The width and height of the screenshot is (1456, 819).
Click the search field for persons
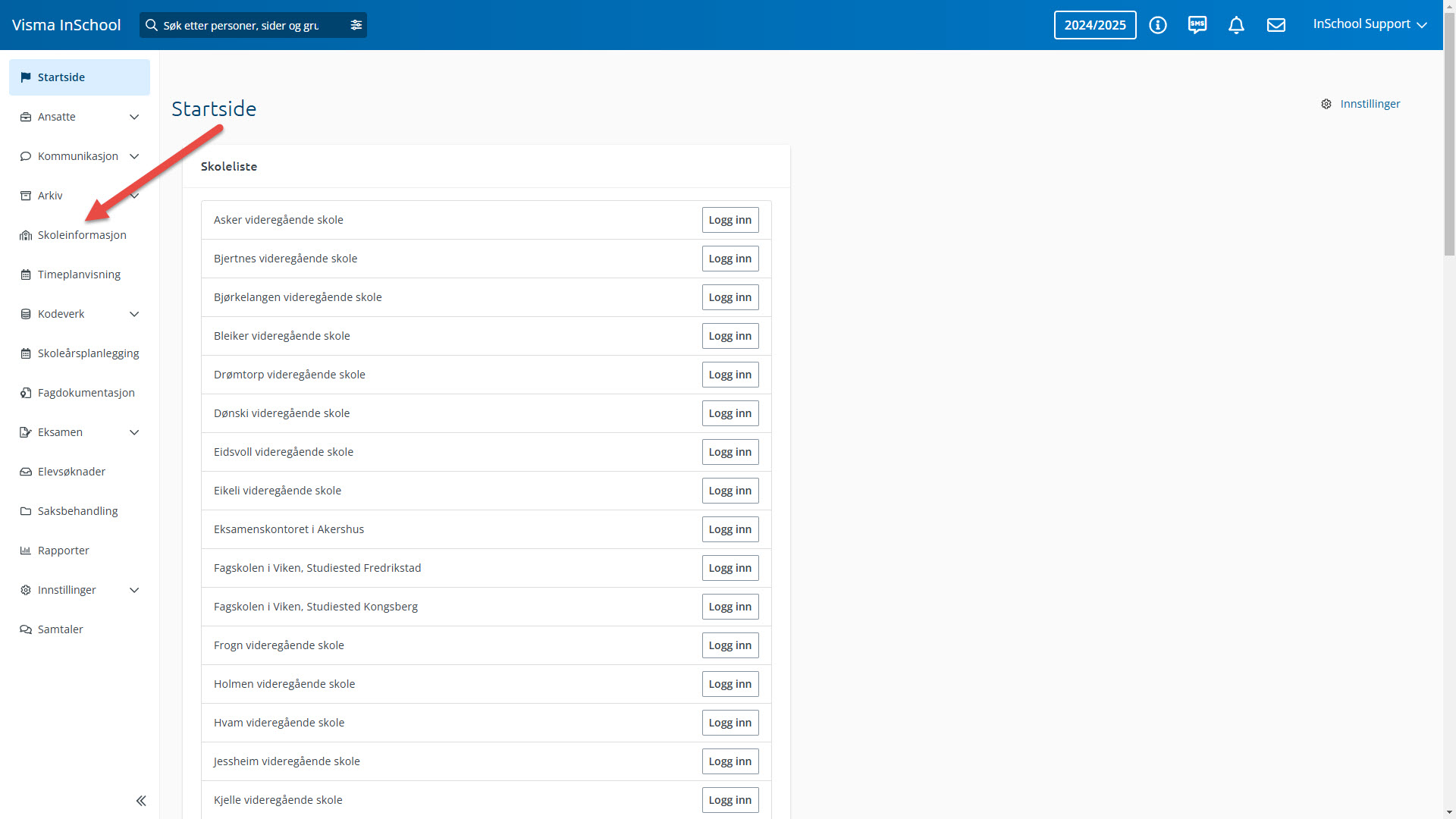pyautogui.click(x=243, y=25)
